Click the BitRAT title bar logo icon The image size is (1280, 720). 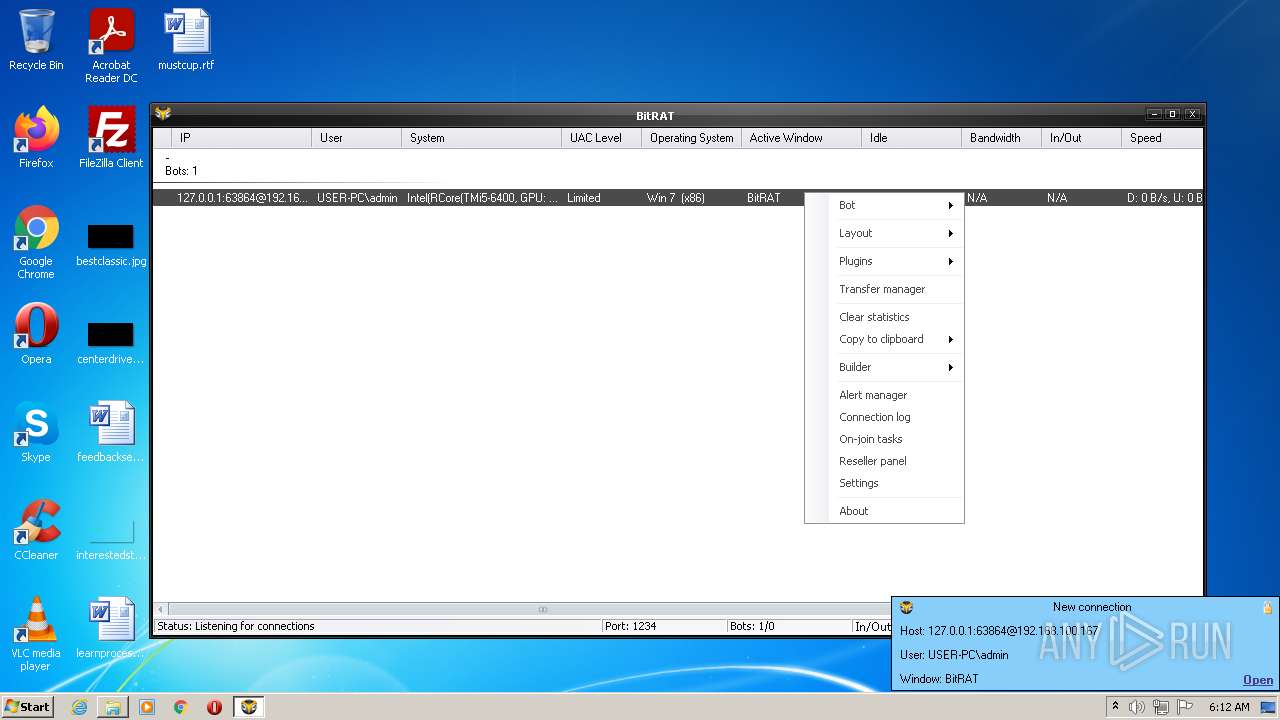point(163,114)
